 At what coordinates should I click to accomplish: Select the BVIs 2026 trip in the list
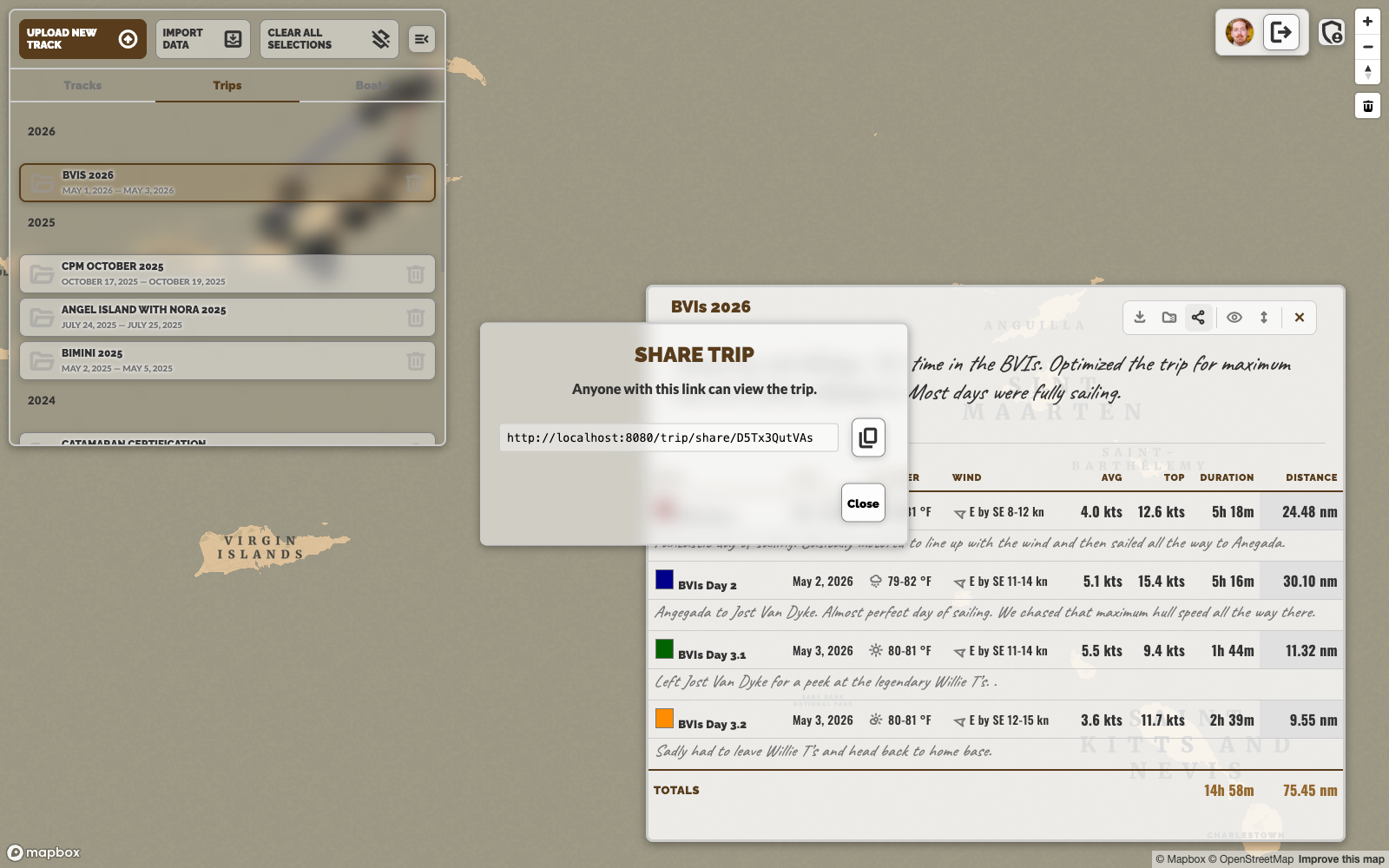pos(227,182)
